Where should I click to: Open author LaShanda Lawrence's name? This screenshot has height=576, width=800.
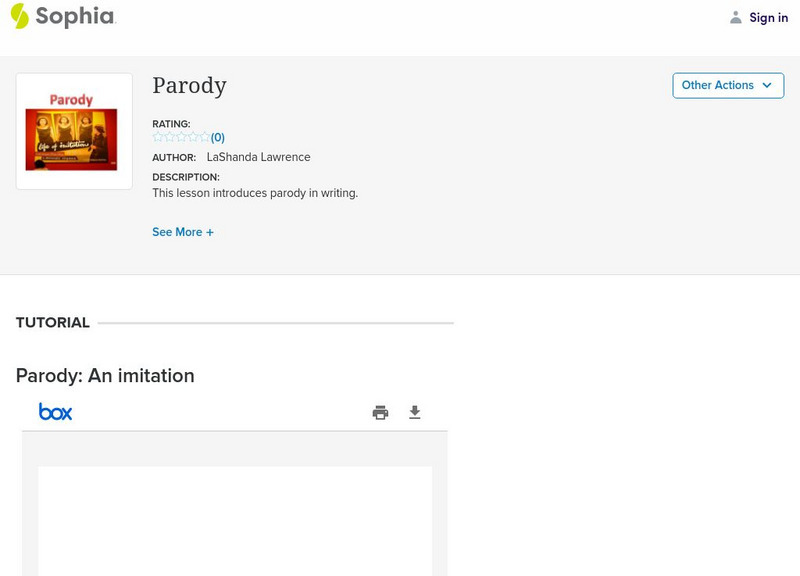point(258,157)
